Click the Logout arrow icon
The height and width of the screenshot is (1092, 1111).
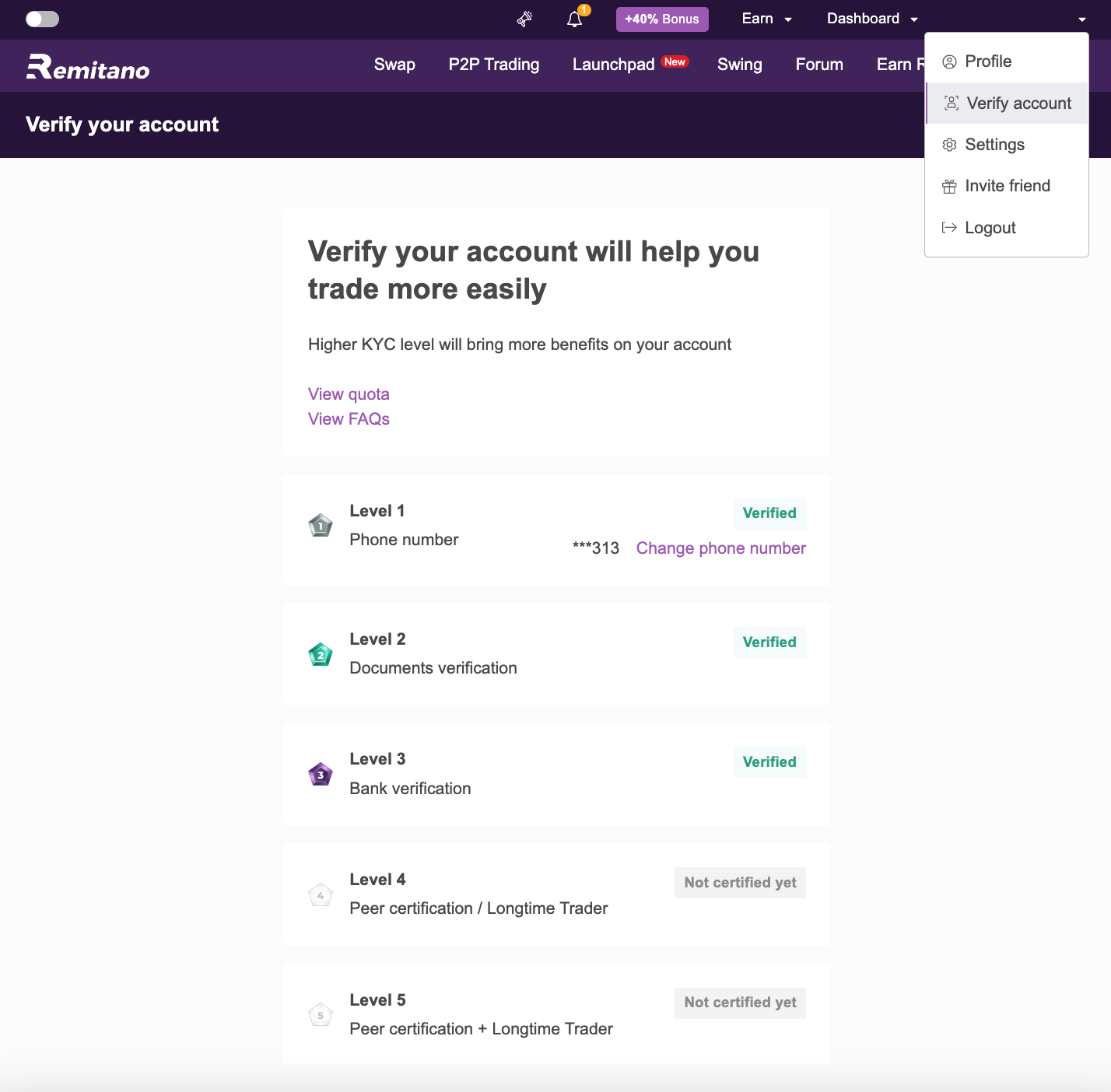tap(949, 228)
